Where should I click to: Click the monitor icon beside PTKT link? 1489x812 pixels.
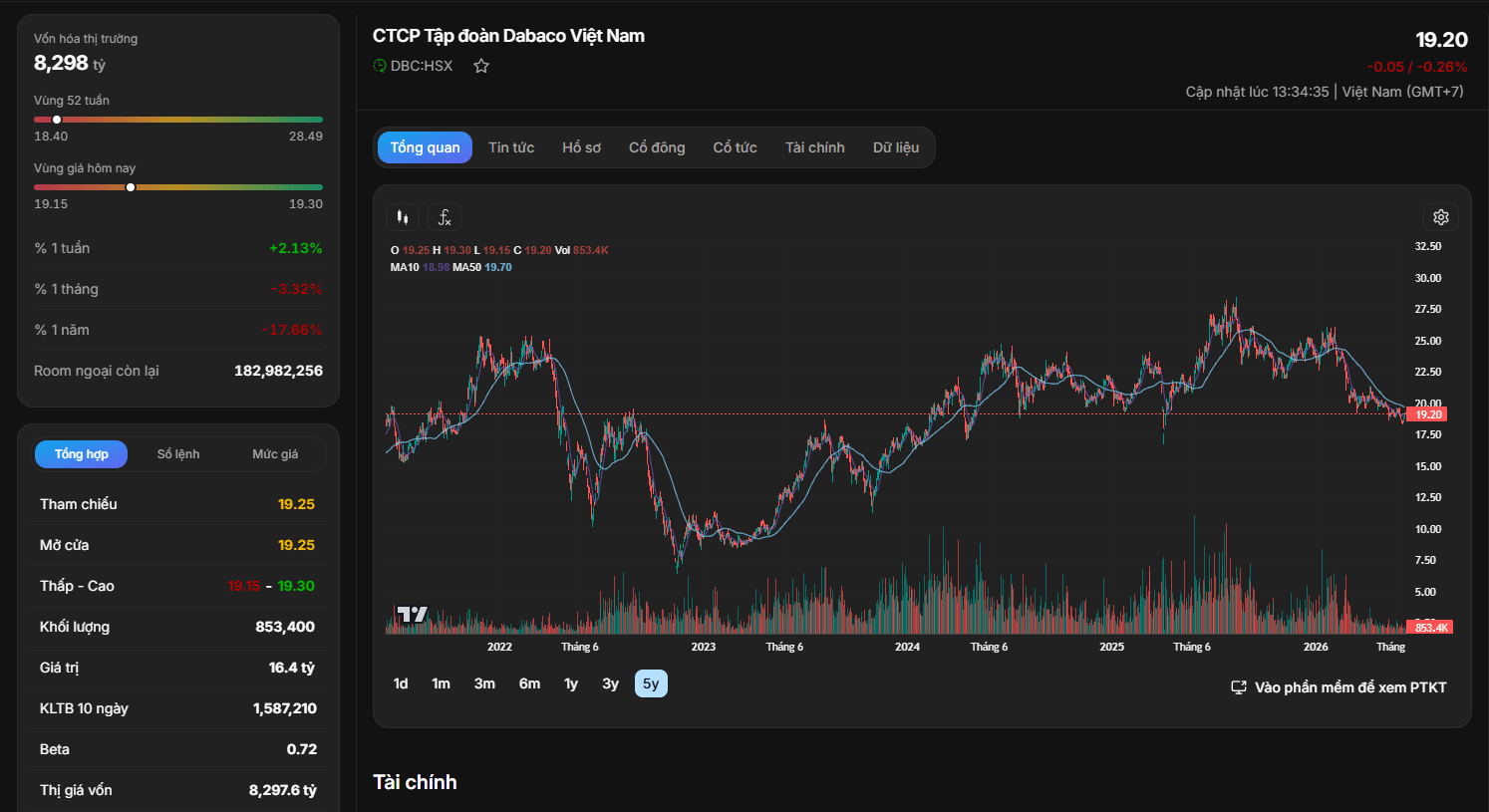1239,687
